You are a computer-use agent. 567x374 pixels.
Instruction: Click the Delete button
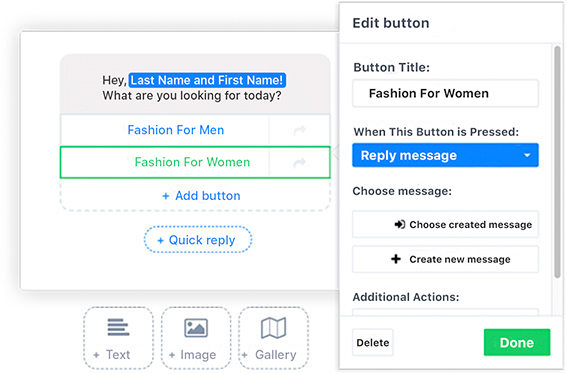click(372, 342)
